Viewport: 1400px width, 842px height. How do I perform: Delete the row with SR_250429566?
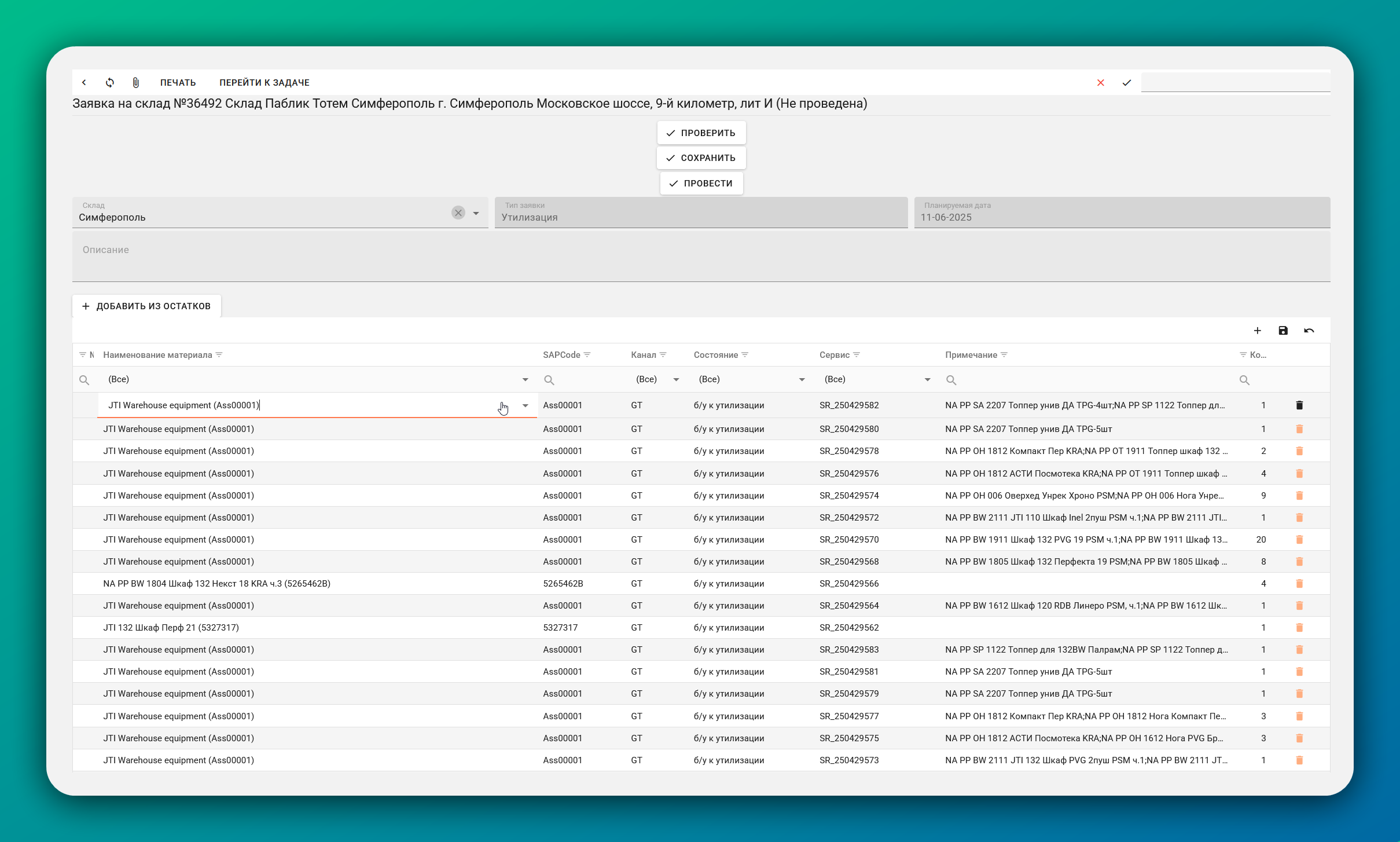1299,584
